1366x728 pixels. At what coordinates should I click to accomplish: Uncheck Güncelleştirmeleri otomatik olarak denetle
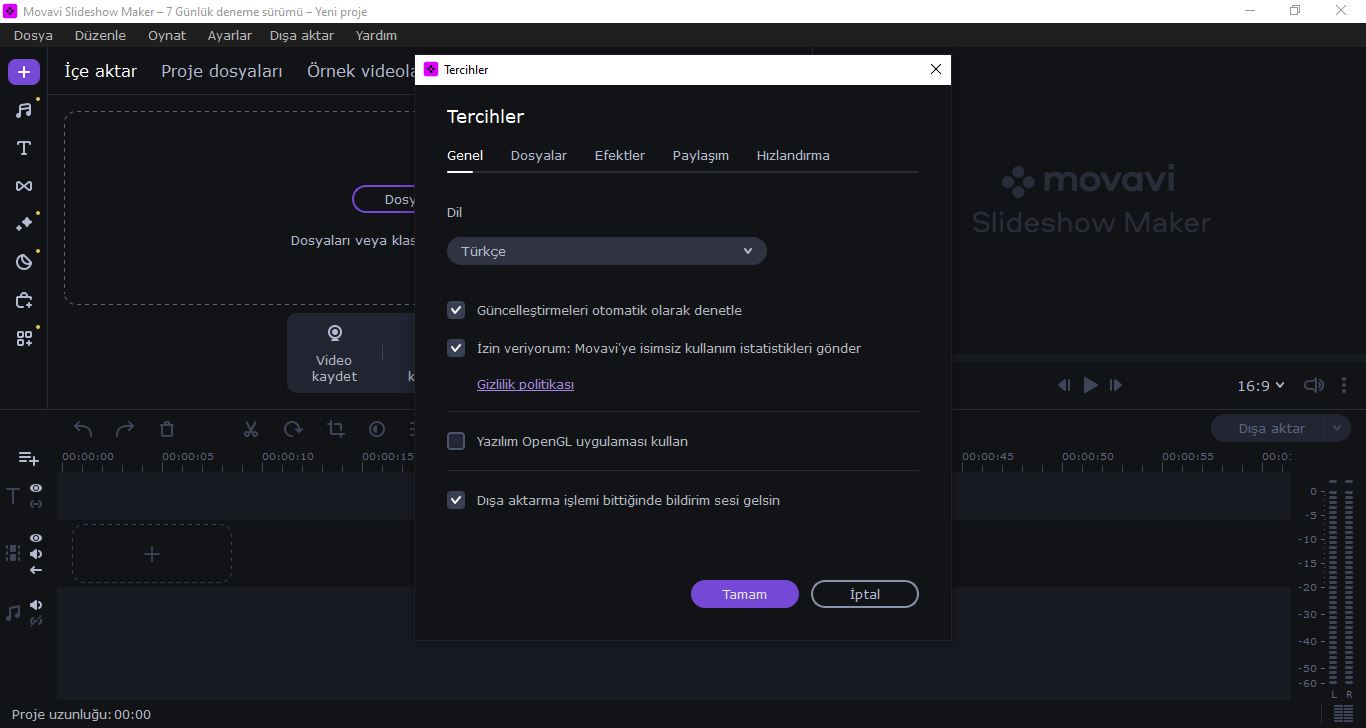click(x=456, y=310)
